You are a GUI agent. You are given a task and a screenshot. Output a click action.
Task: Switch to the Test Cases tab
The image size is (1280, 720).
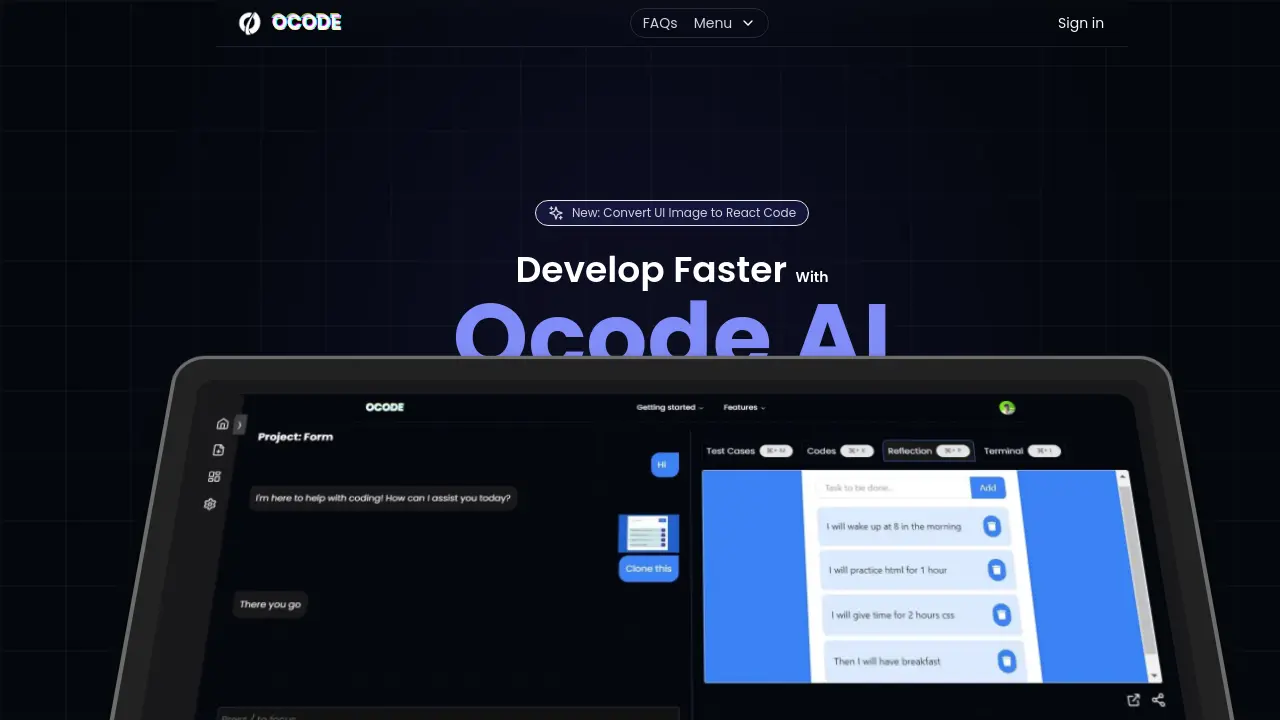tap(748, 451)
